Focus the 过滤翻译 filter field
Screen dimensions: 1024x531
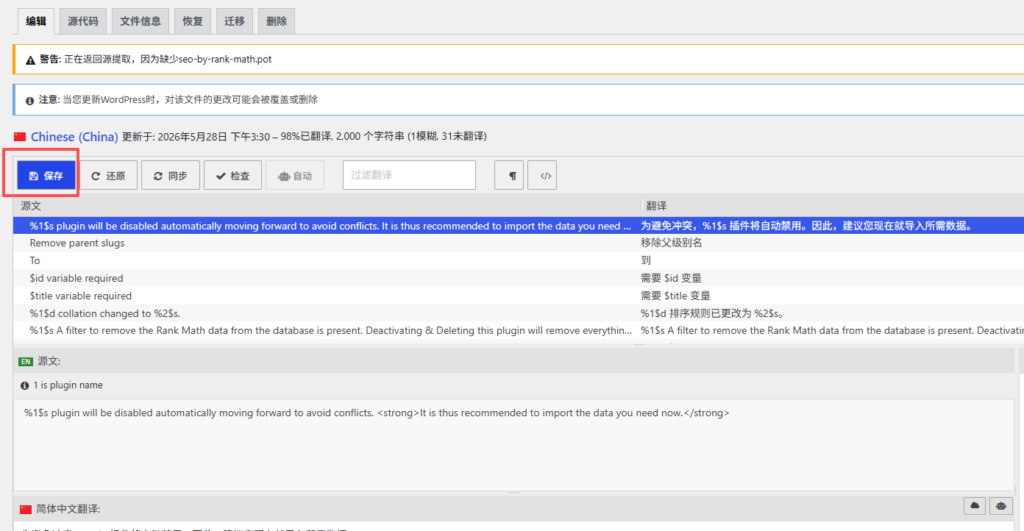(409, 175)
